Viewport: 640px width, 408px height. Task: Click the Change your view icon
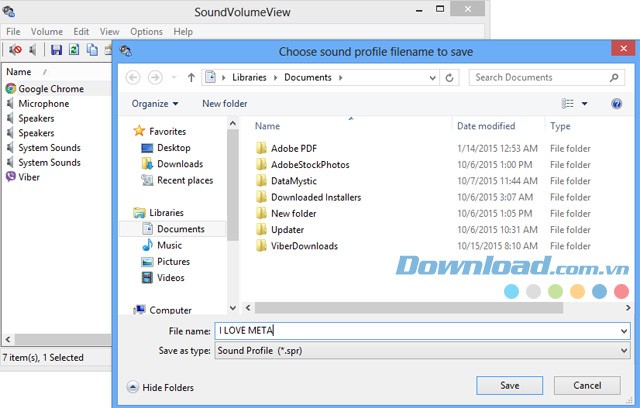[569, 103]
